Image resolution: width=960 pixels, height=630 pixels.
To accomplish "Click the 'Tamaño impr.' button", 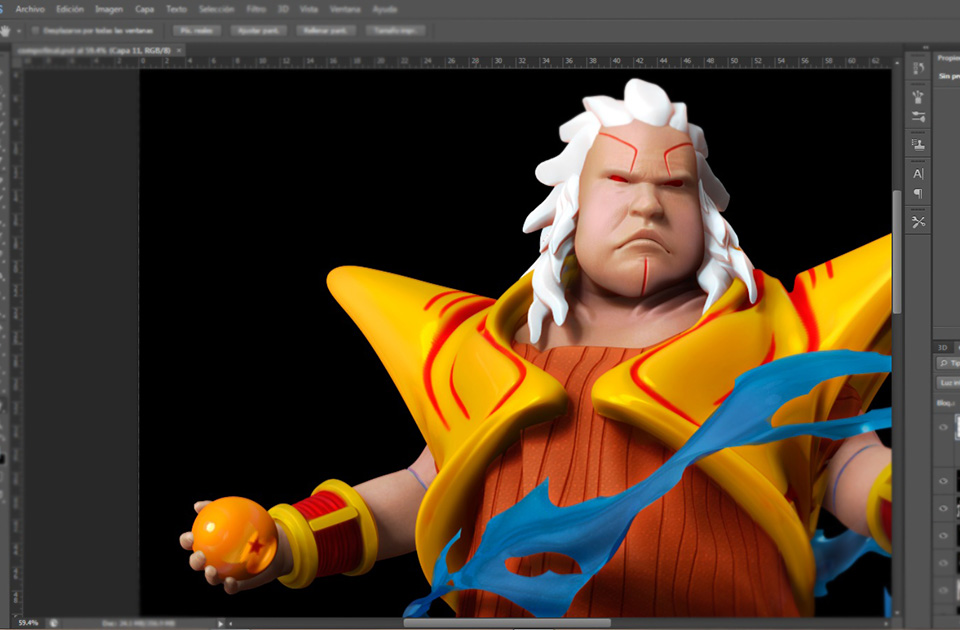I will [x=395, y=31].
